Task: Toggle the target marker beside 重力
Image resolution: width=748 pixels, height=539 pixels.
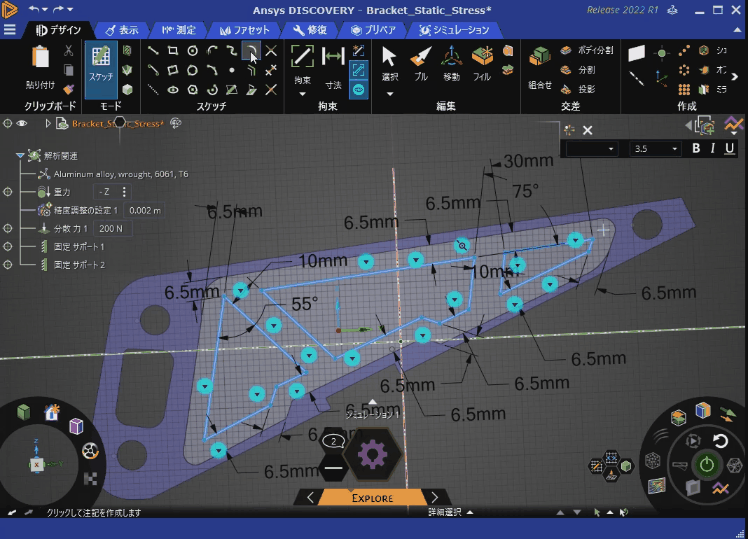Action: [8, 192]
